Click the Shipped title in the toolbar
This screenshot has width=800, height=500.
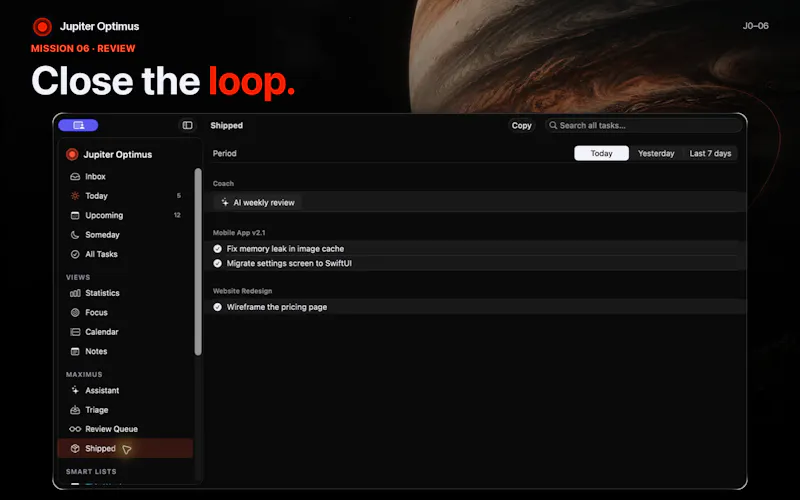(227, 126)
